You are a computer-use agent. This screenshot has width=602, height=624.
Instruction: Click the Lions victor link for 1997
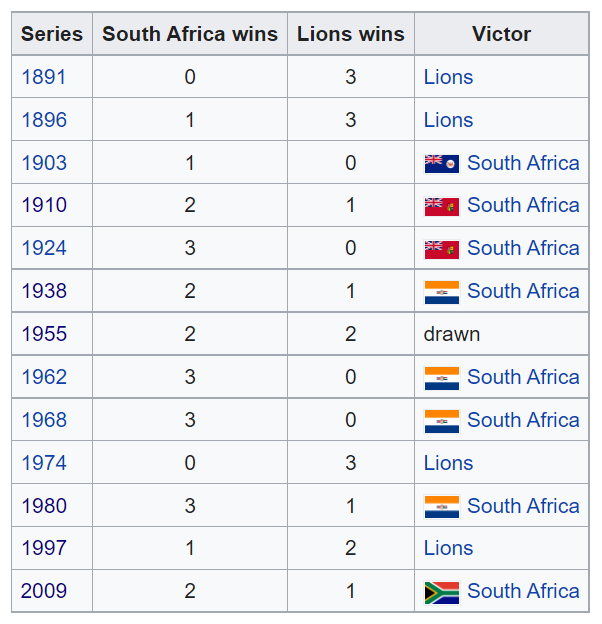coord(448,548)
